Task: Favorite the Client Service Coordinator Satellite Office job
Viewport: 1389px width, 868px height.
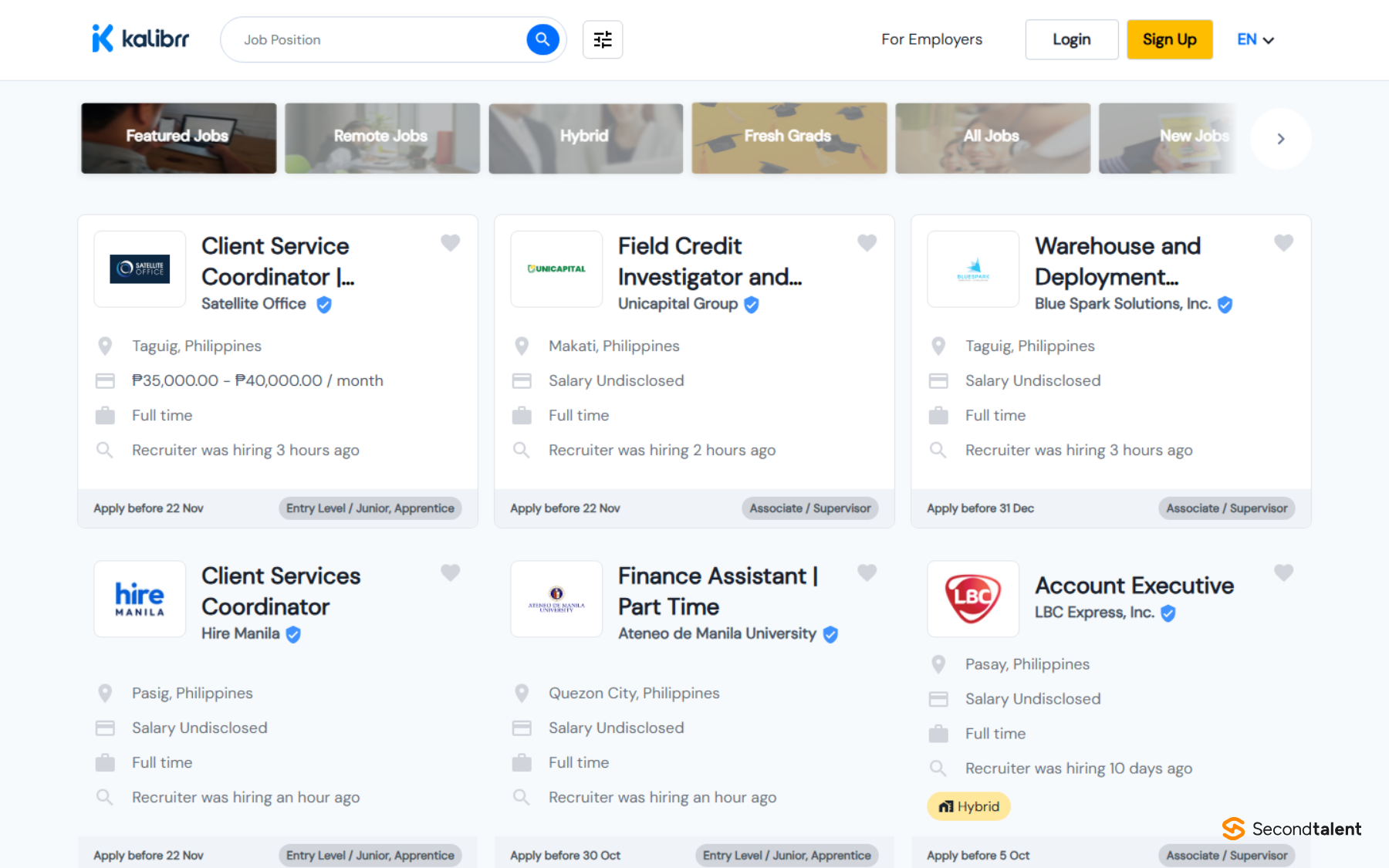Action: pyautogui.click(x=451, y=243)
